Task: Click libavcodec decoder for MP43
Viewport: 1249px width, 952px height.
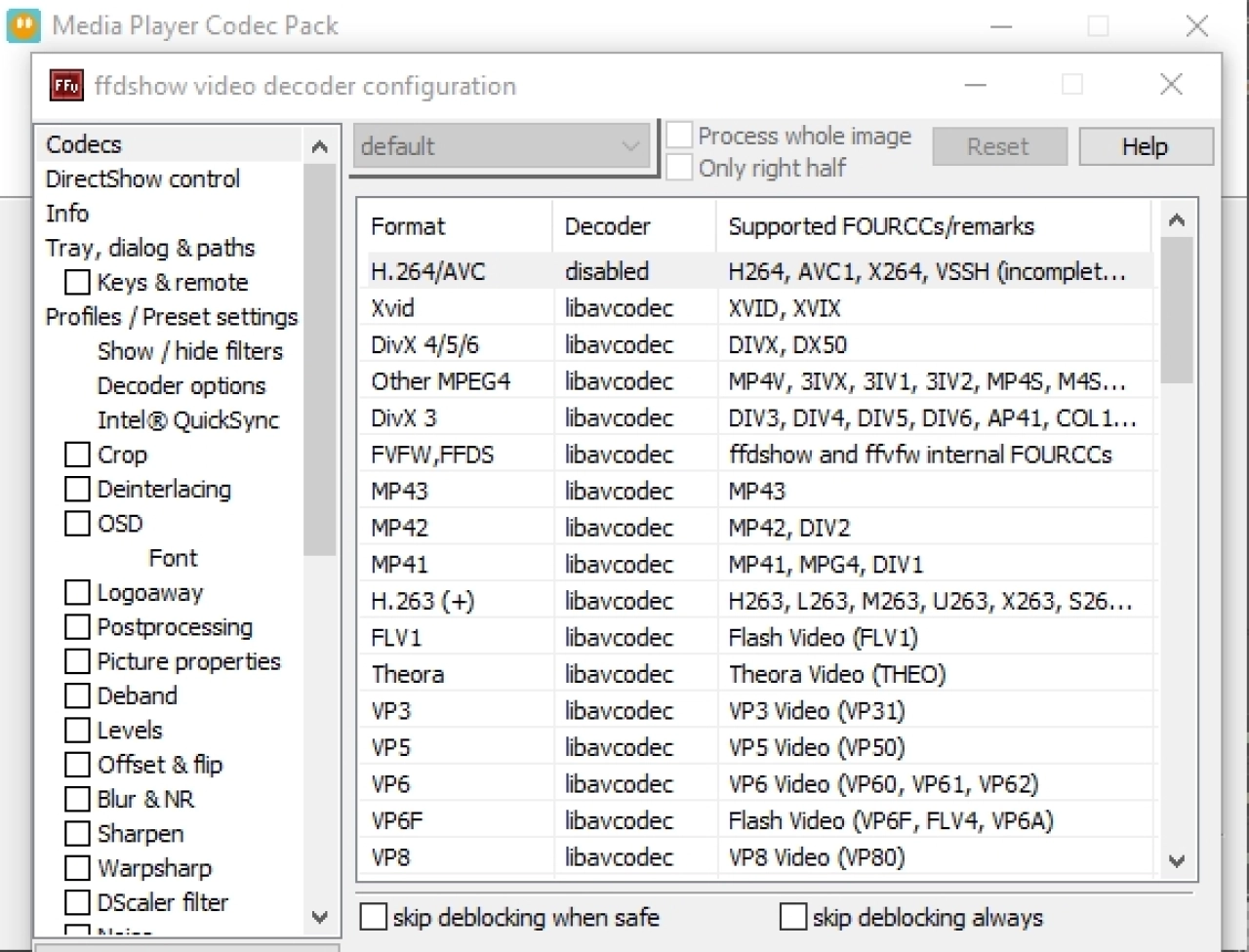Action: tap(619, 491)
